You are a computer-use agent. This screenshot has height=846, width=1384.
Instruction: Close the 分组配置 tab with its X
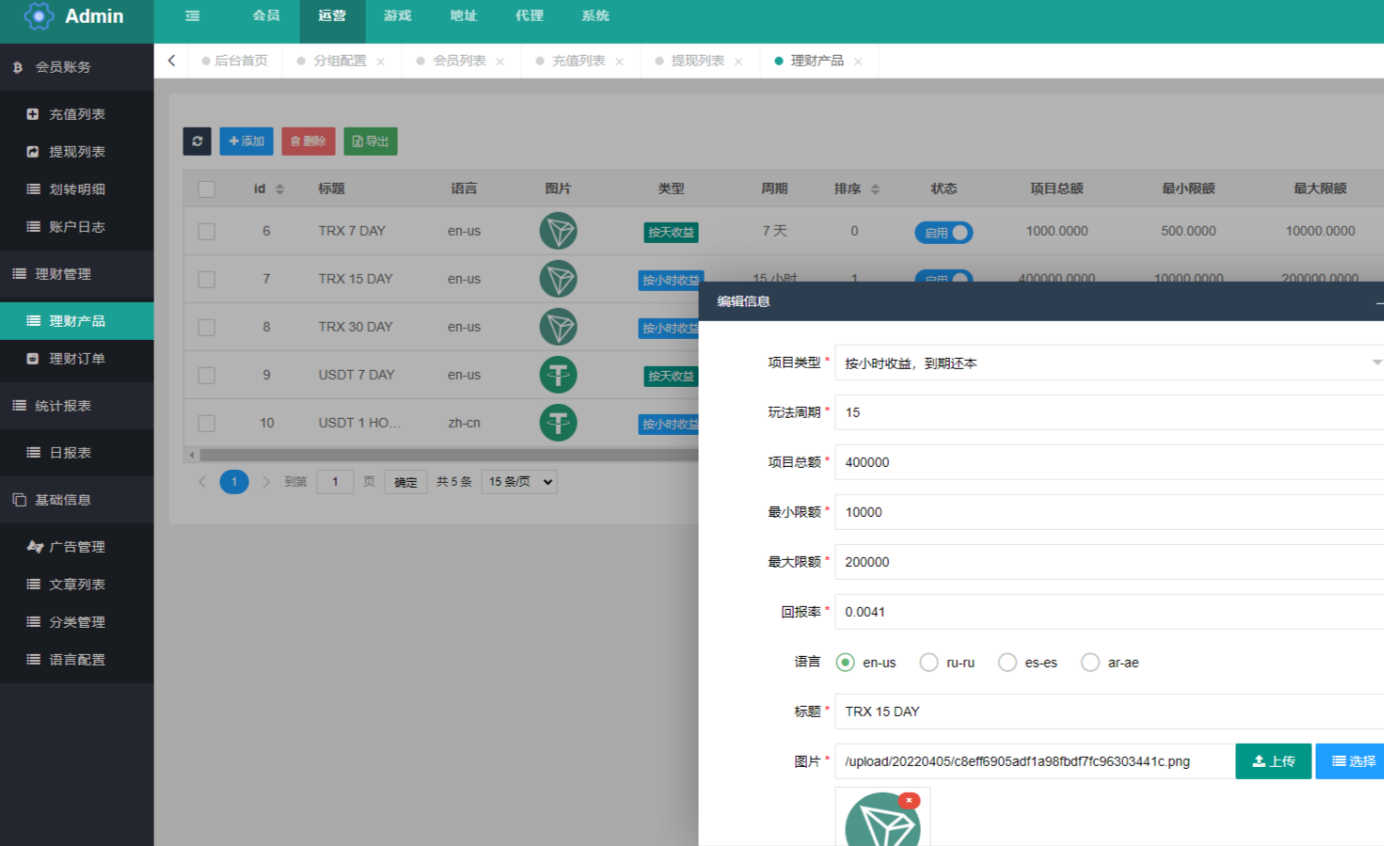point(380,62)
